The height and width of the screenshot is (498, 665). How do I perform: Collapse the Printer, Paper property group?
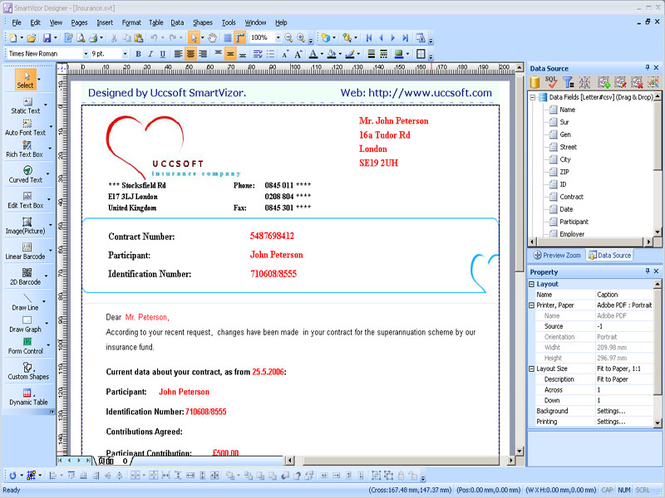(x=531, y=305)
